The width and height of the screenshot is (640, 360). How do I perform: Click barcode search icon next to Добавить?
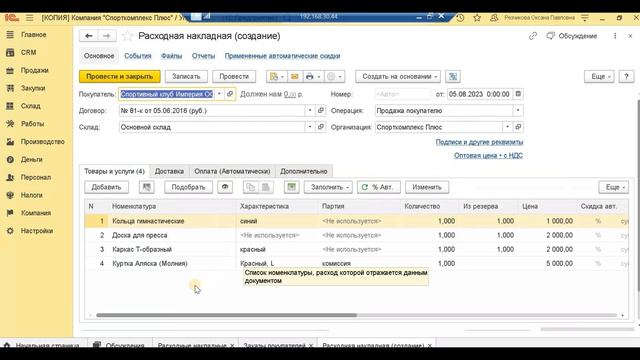tap(147, 187)
